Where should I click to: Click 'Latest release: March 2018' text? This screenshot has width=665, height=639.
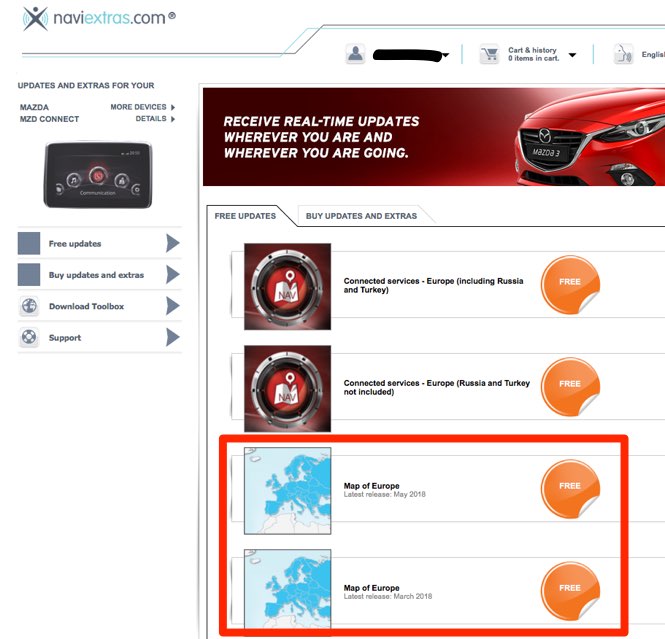(x=388, y=597)
